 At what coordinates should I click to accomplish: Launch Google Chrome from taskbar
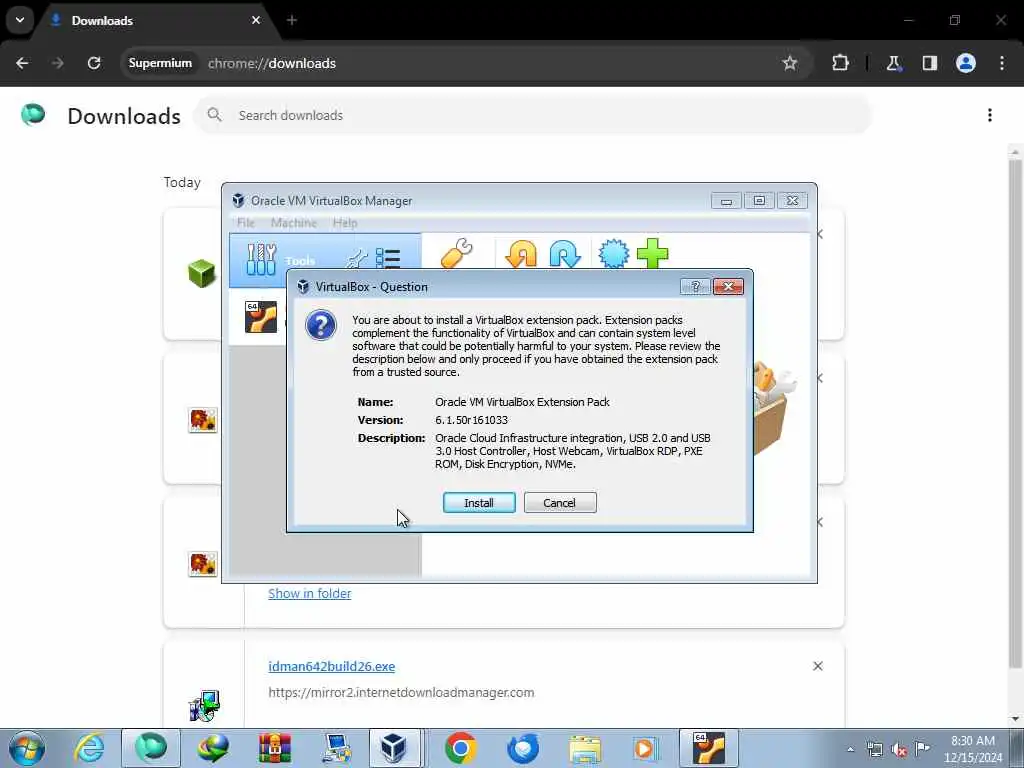(x=460, y=748)
